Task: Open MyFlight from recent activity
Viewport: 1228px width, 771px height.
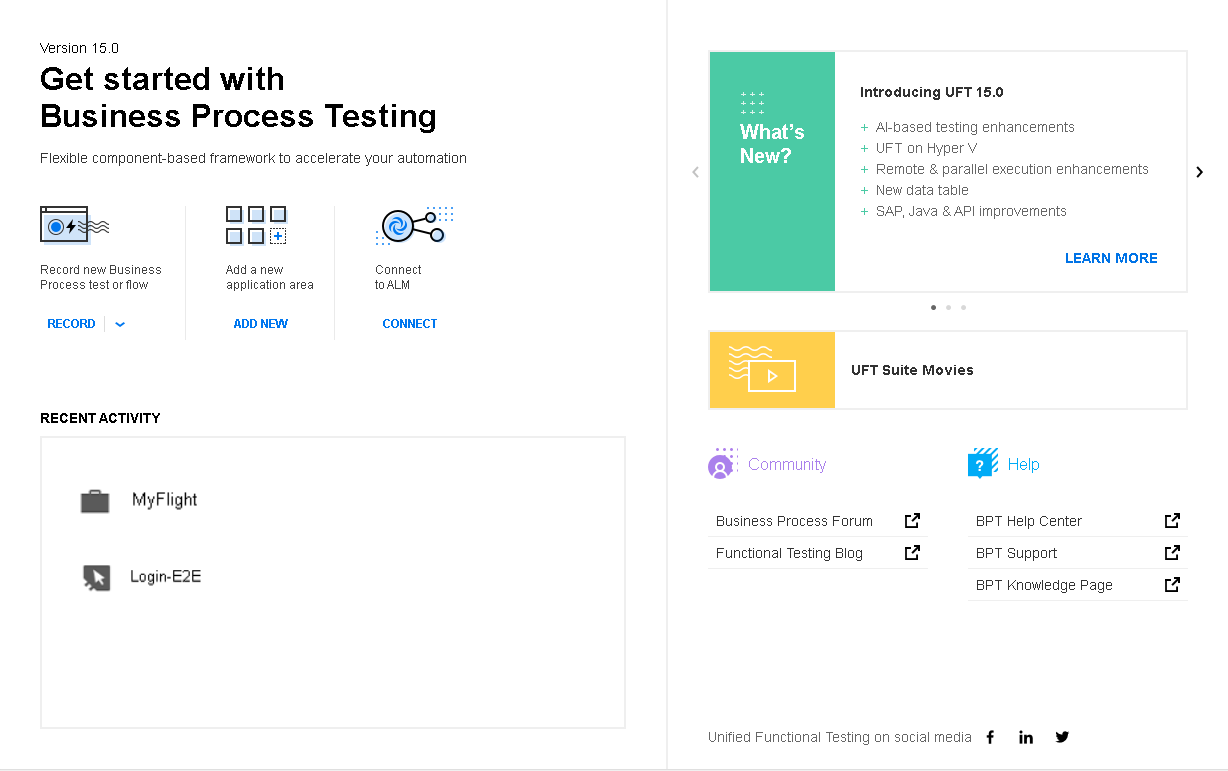Action: (x=164, y=500)
